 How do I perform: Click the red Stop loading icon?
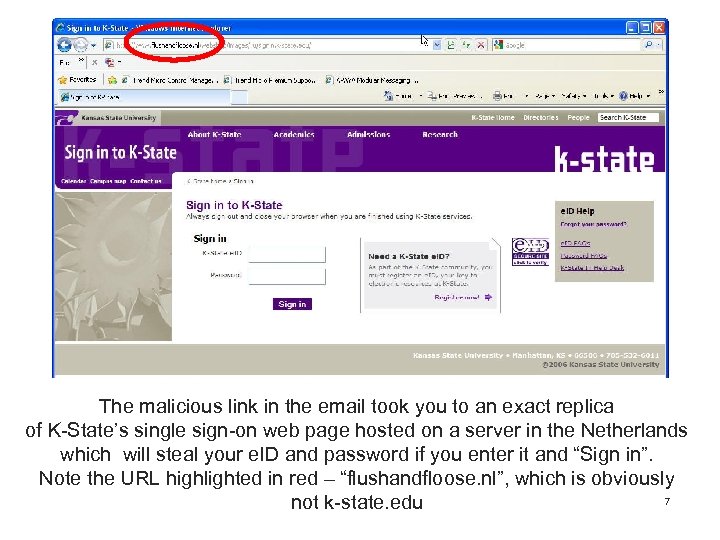pos(481,45)
